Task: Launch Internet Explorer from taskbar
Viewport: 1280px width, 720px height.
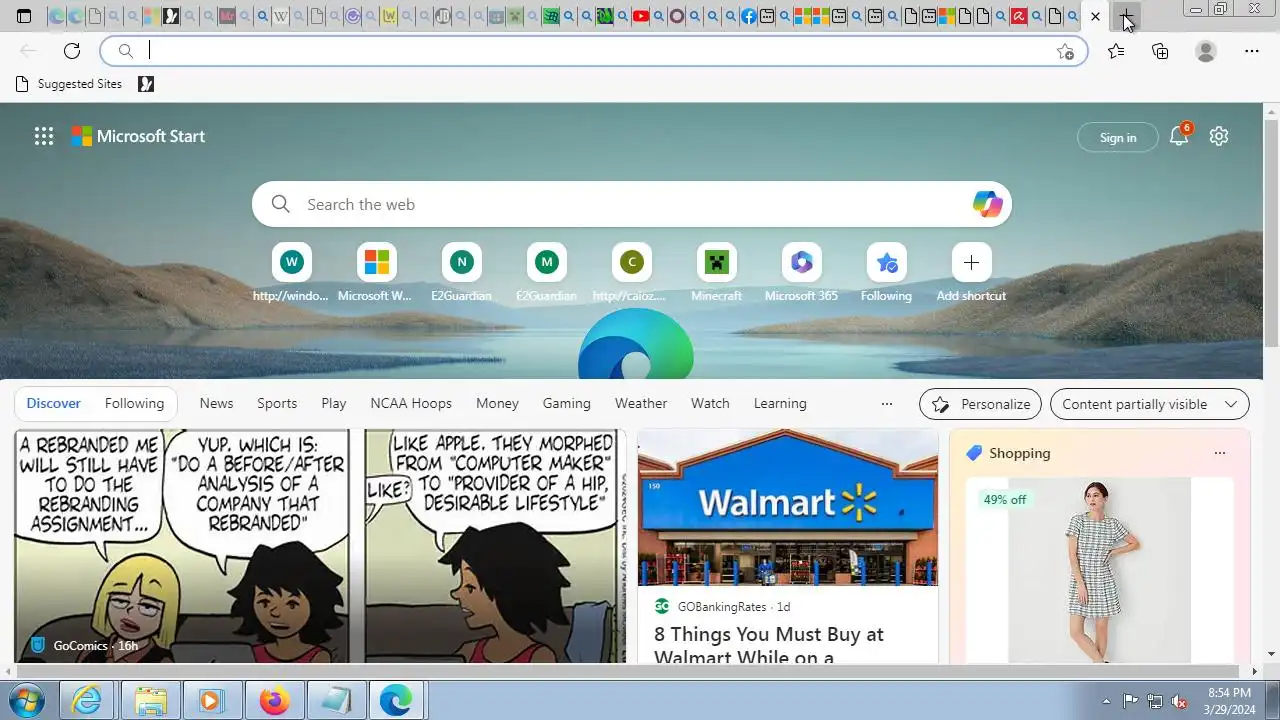Action: 87,700
